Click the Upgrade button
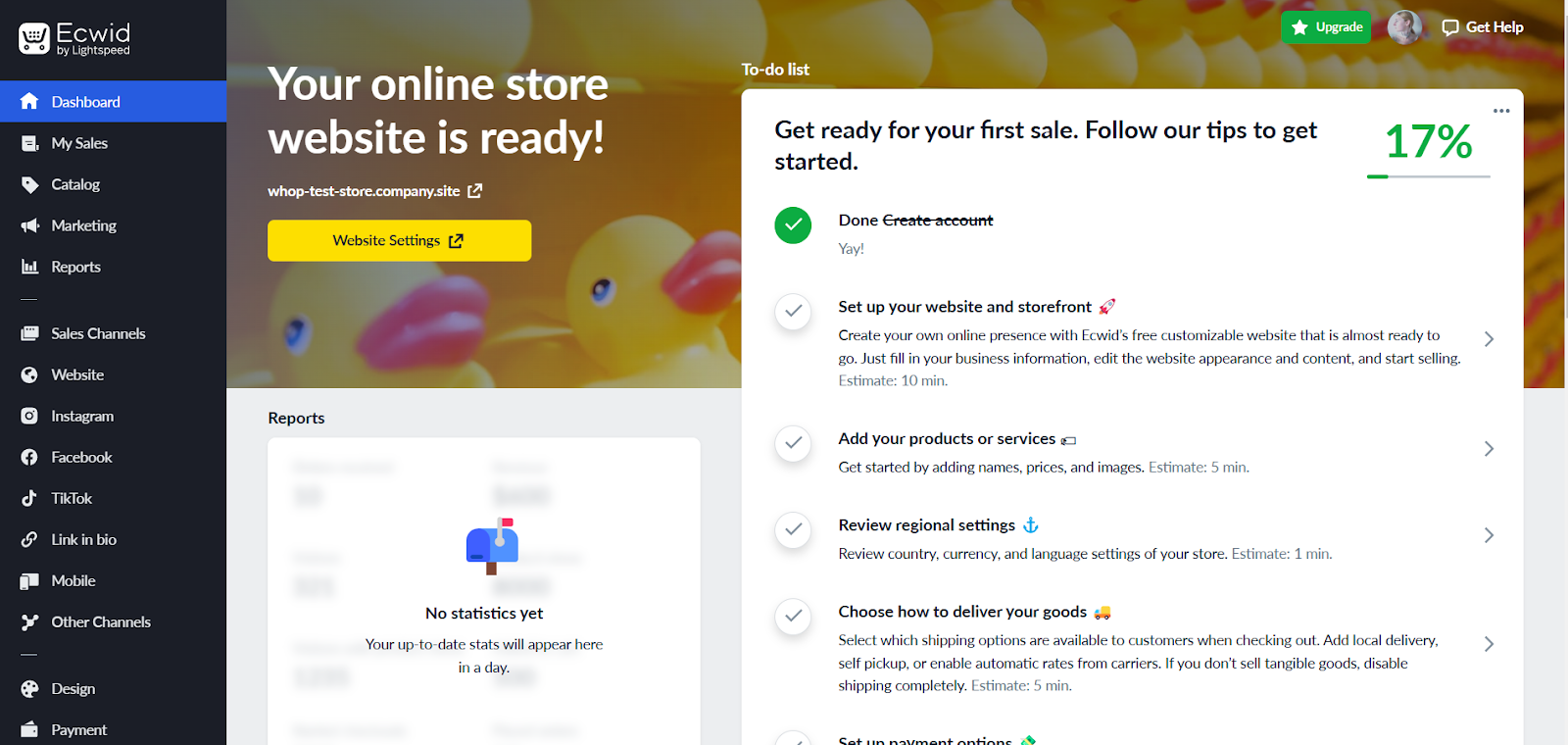This screenshot has width=1568, height=745. [1326, 26]
